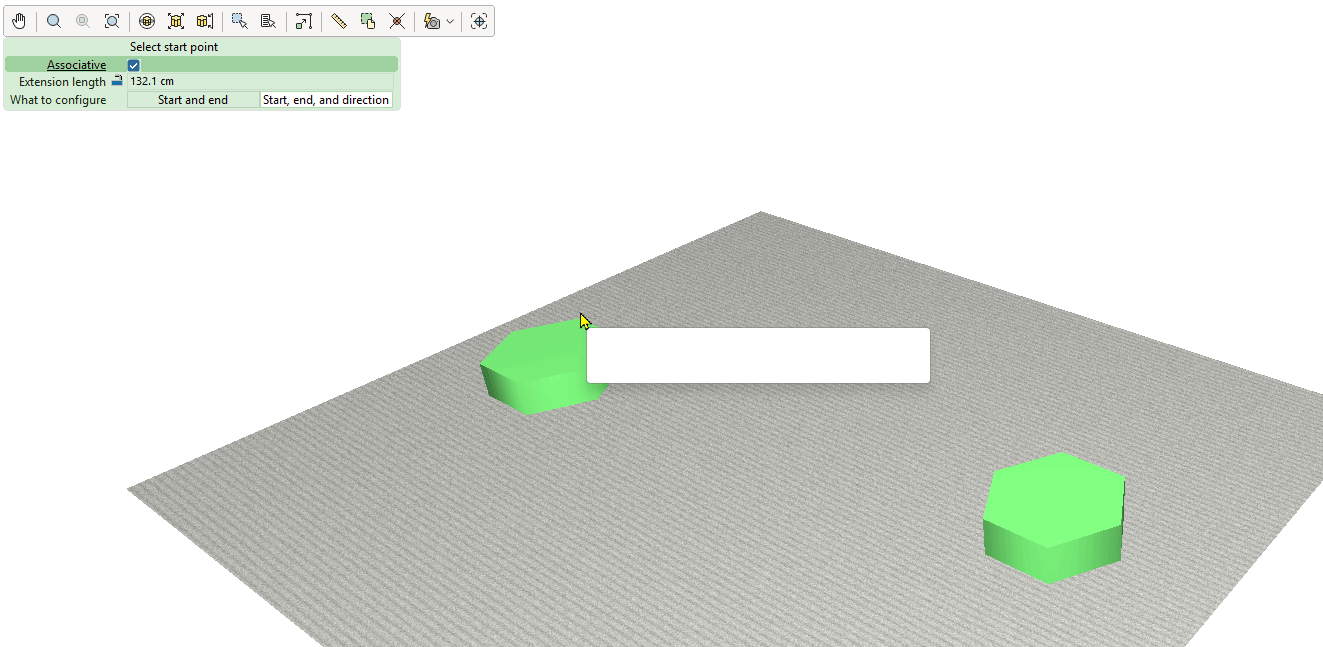Select the area selection cursor tool
The width and height of the screenshot is (1323, 647).
pos(240,21)
